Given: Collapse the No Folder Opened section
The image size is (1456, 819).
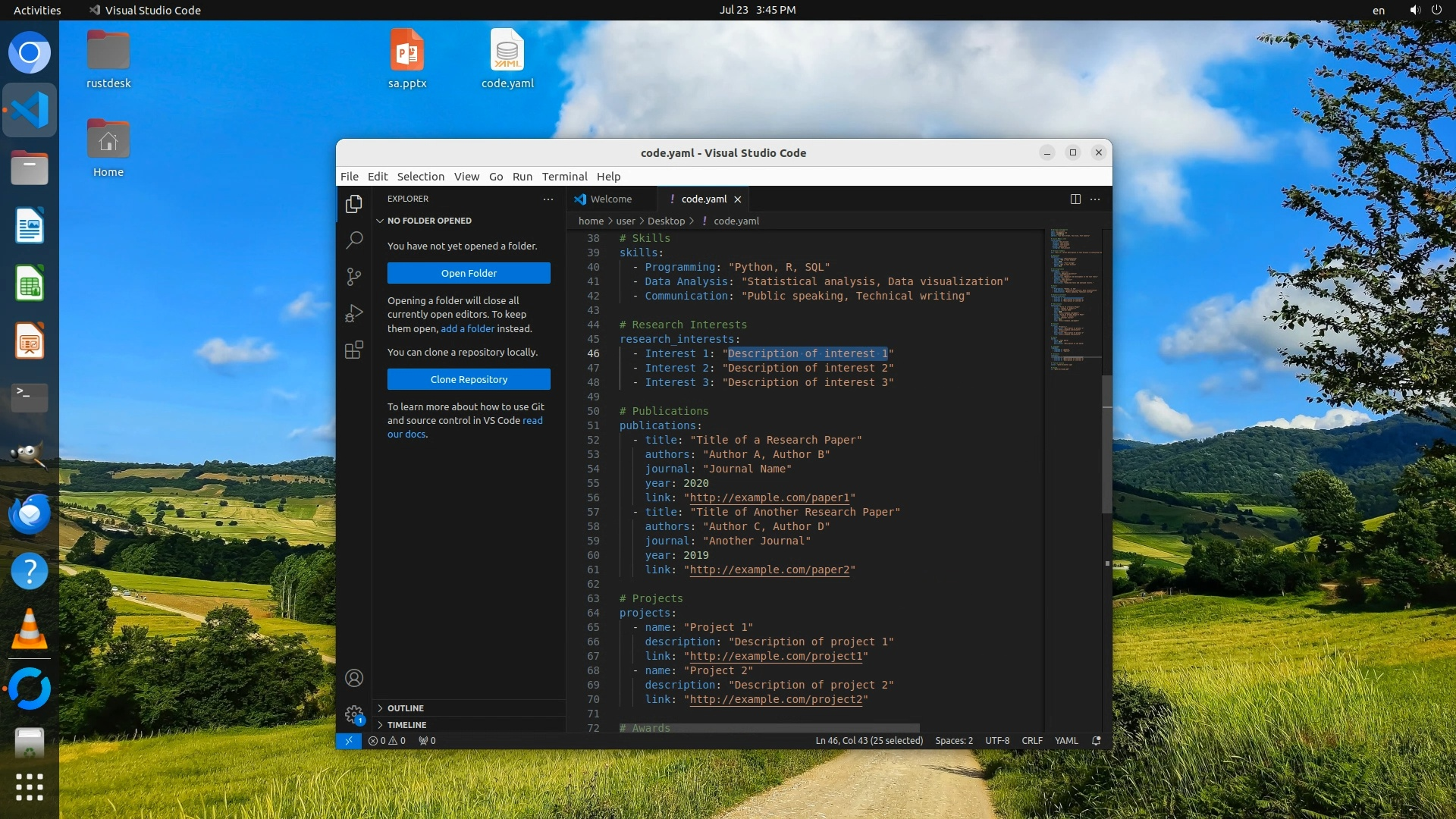Looking at the screenshot, I should coord(429,221).
